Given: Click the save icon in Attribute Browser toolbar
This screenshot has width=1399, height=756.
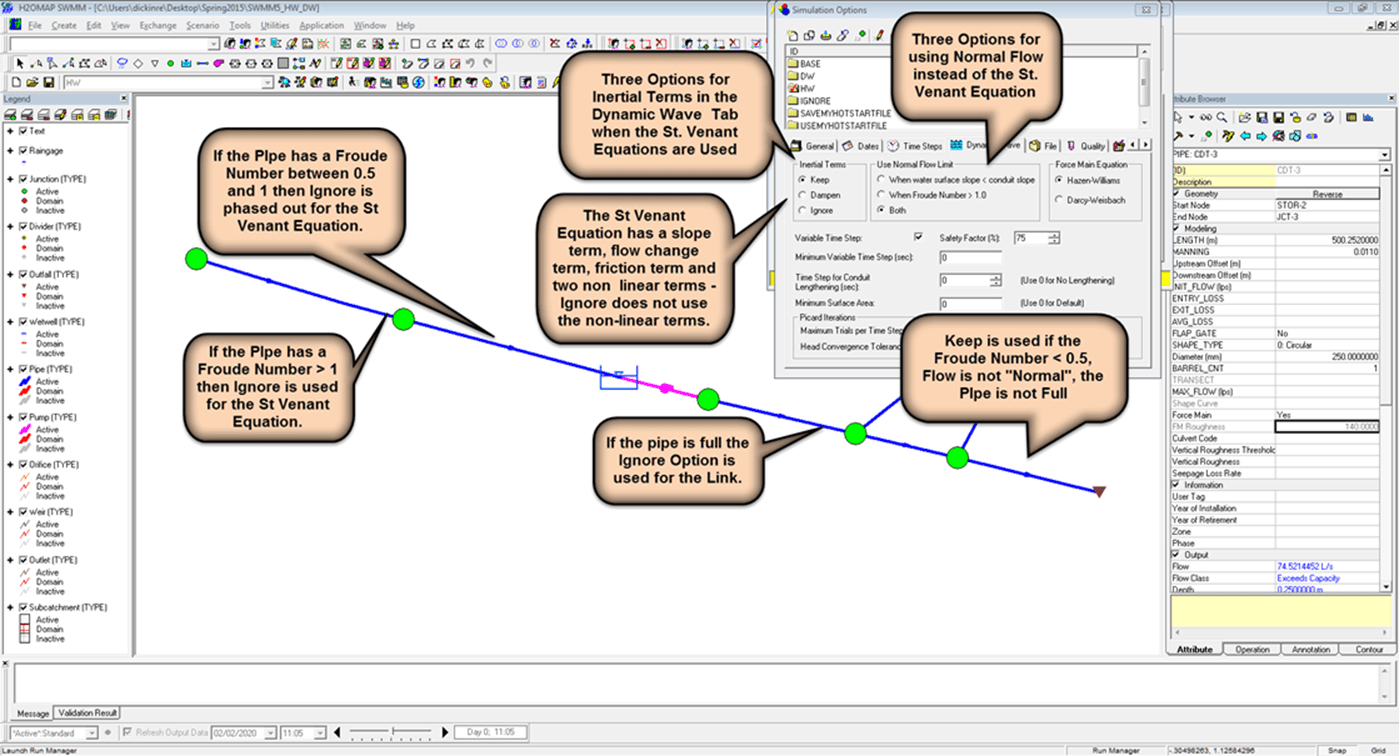Looking at the screenshot, I should pos(1262,119).
